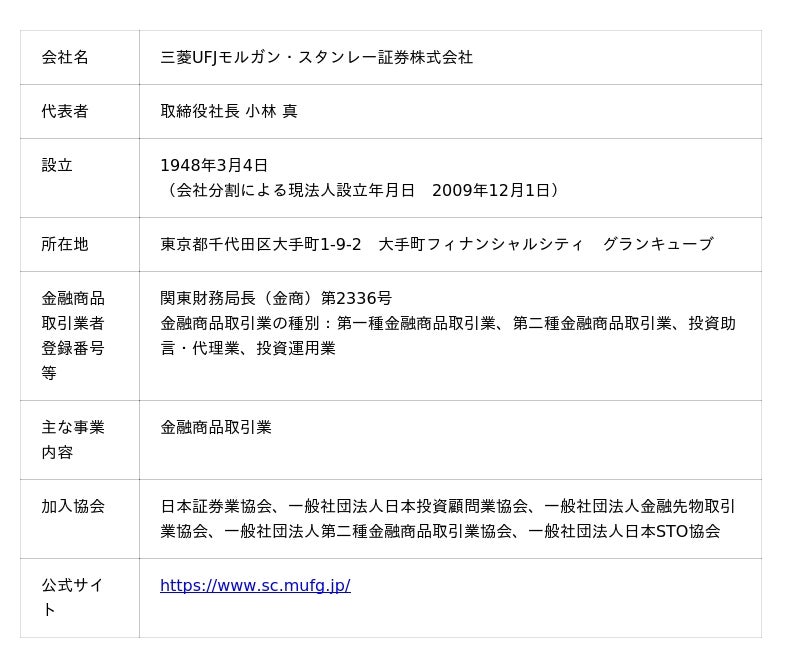Click the グランキューブ building name
This screenshot has width=800, height=668.
[657, 245]
